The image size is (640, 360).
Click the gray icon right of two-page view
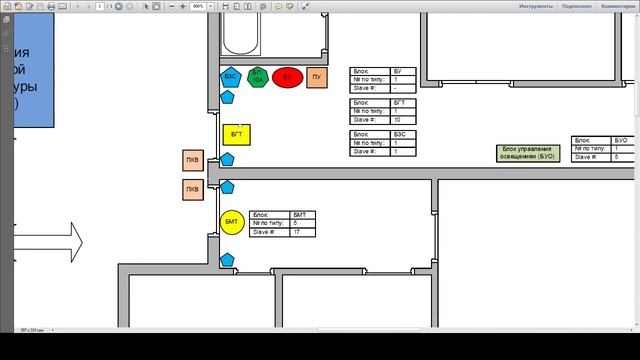(x=263, y=6)
